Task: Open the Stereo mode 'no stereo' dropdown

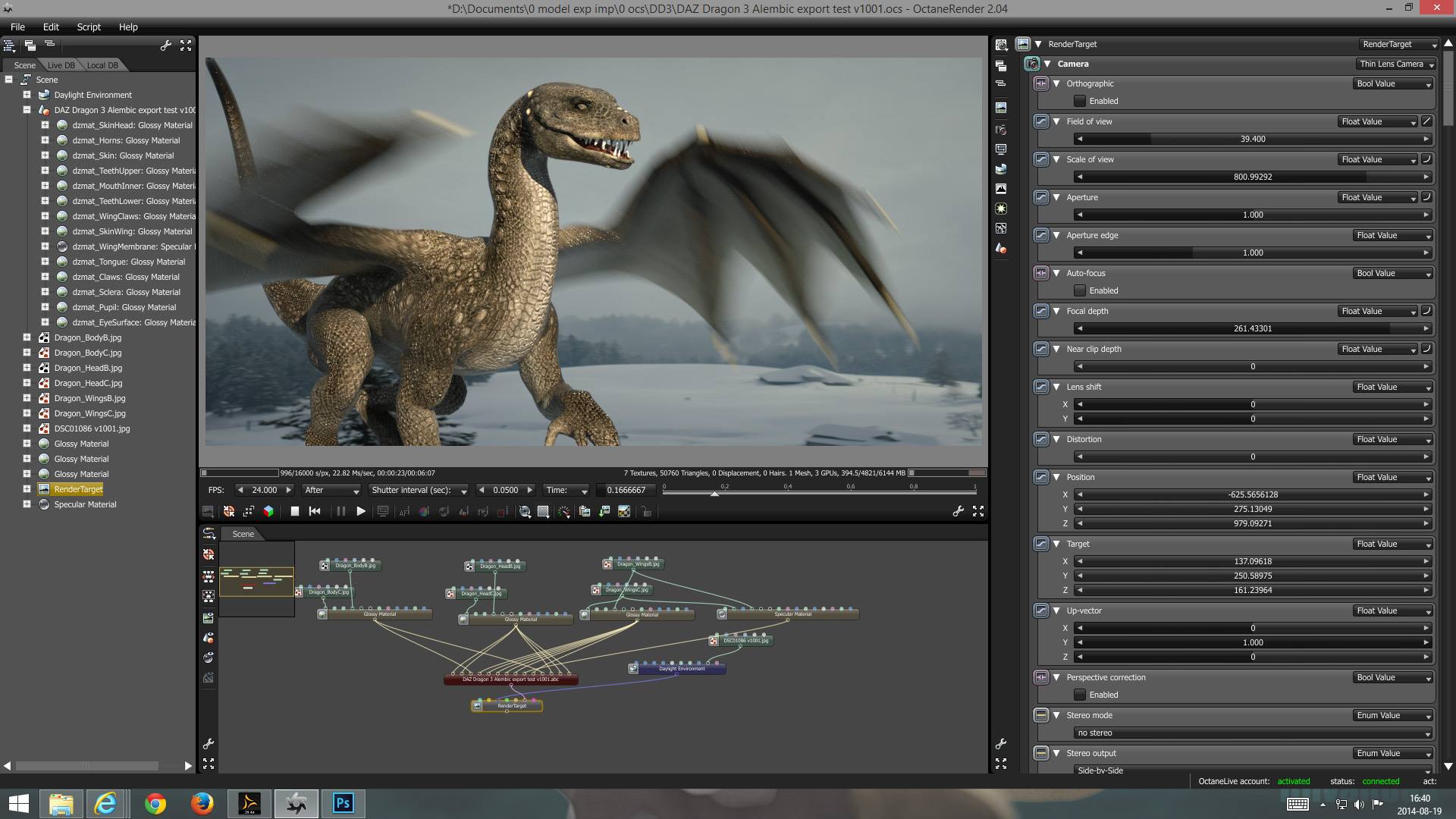Action: tap(1251, 733)
